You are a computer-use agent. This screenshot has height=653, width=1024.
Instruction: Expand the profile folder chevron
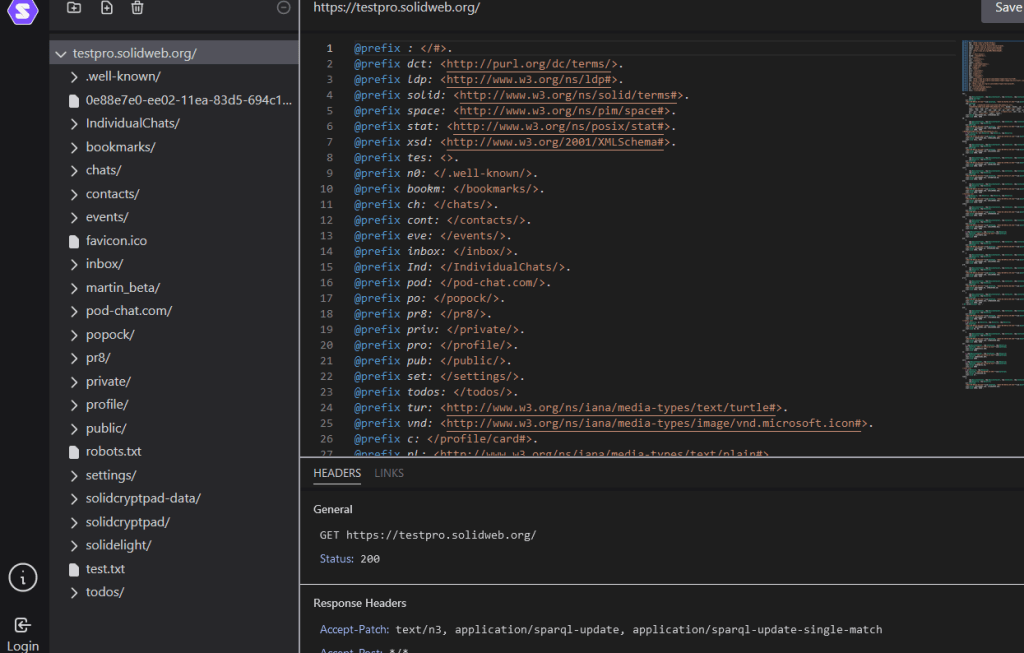pos(75,405)
